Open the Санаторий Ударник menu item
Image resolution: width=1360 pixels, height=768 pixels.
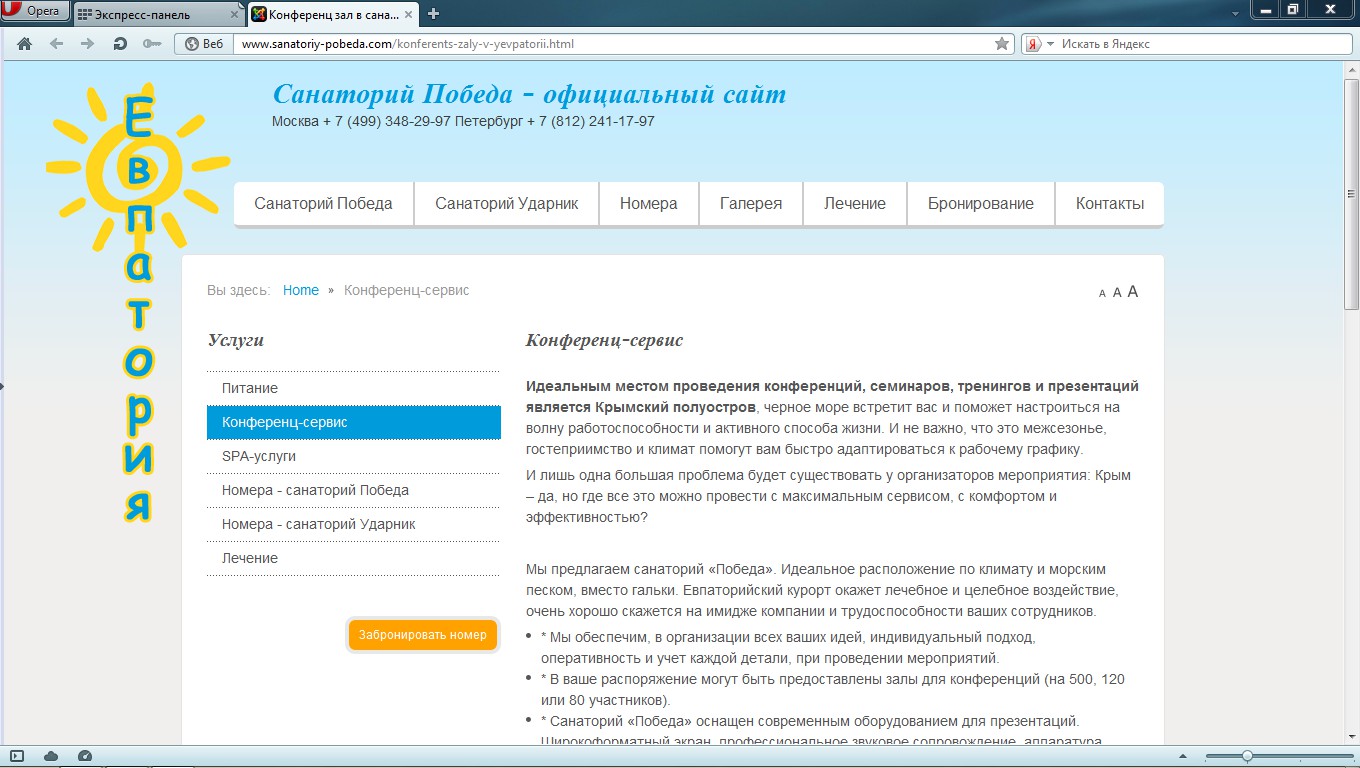click(x=507, y=203)
